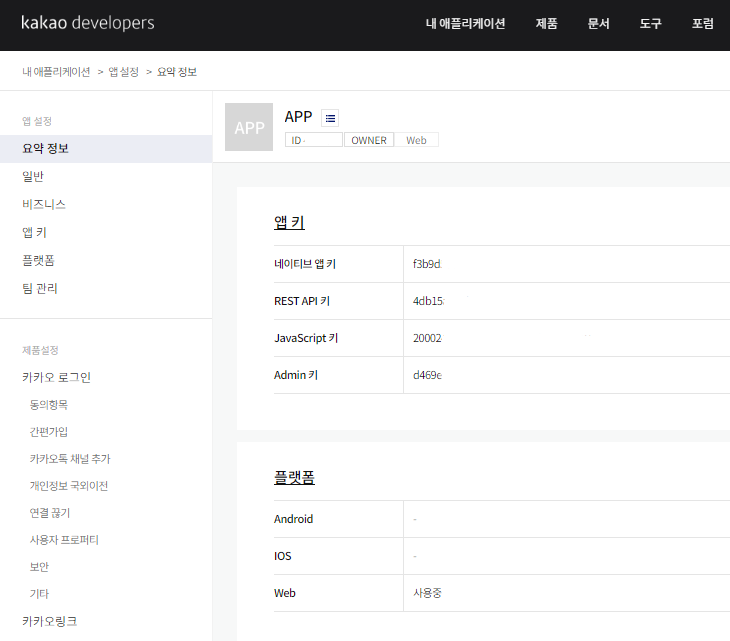Click breadcrumb link 앱 설정
The image size is (730, 641).
123,72
